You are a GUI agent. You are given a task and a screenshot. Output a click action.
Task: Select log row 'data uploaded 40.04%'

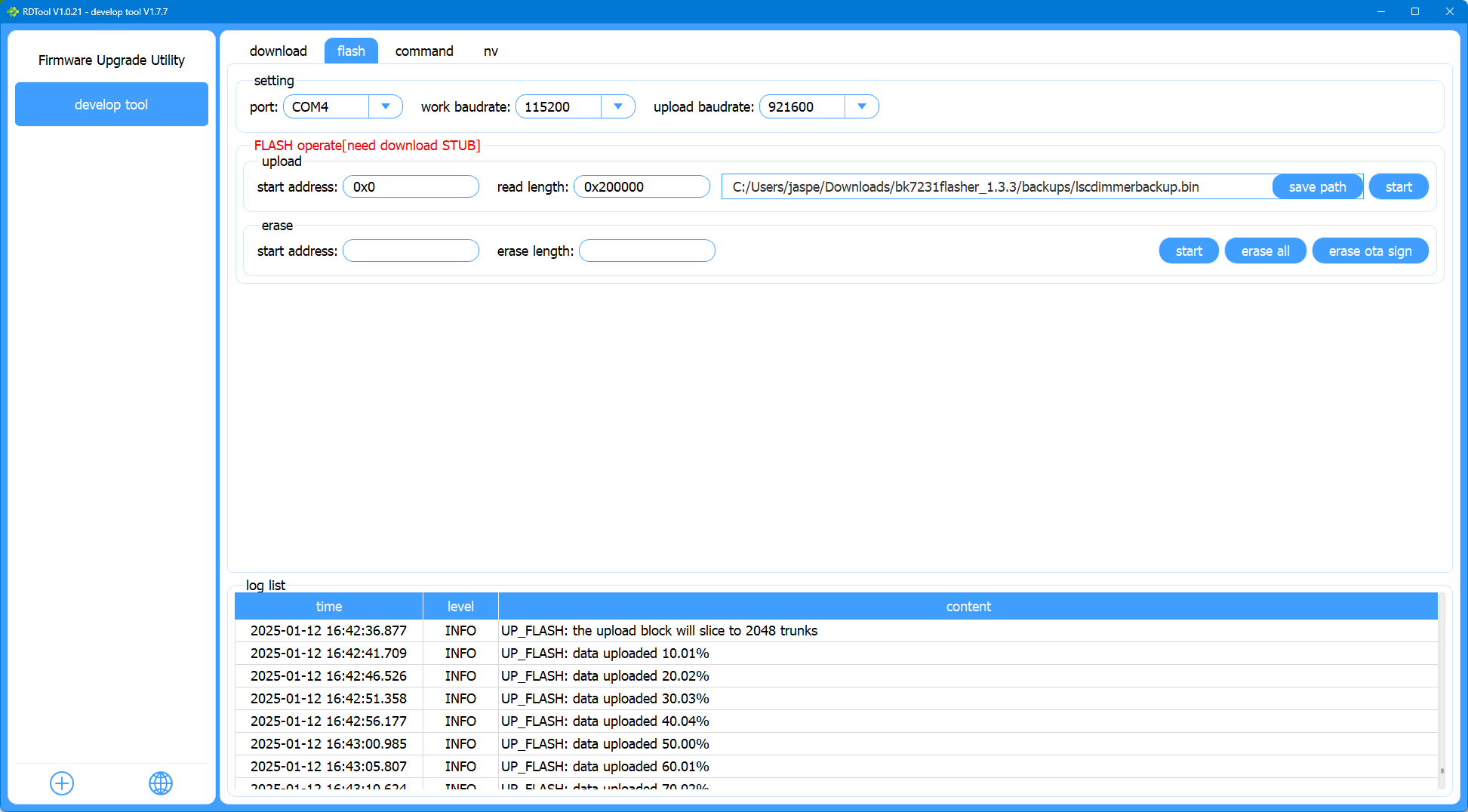836,721
